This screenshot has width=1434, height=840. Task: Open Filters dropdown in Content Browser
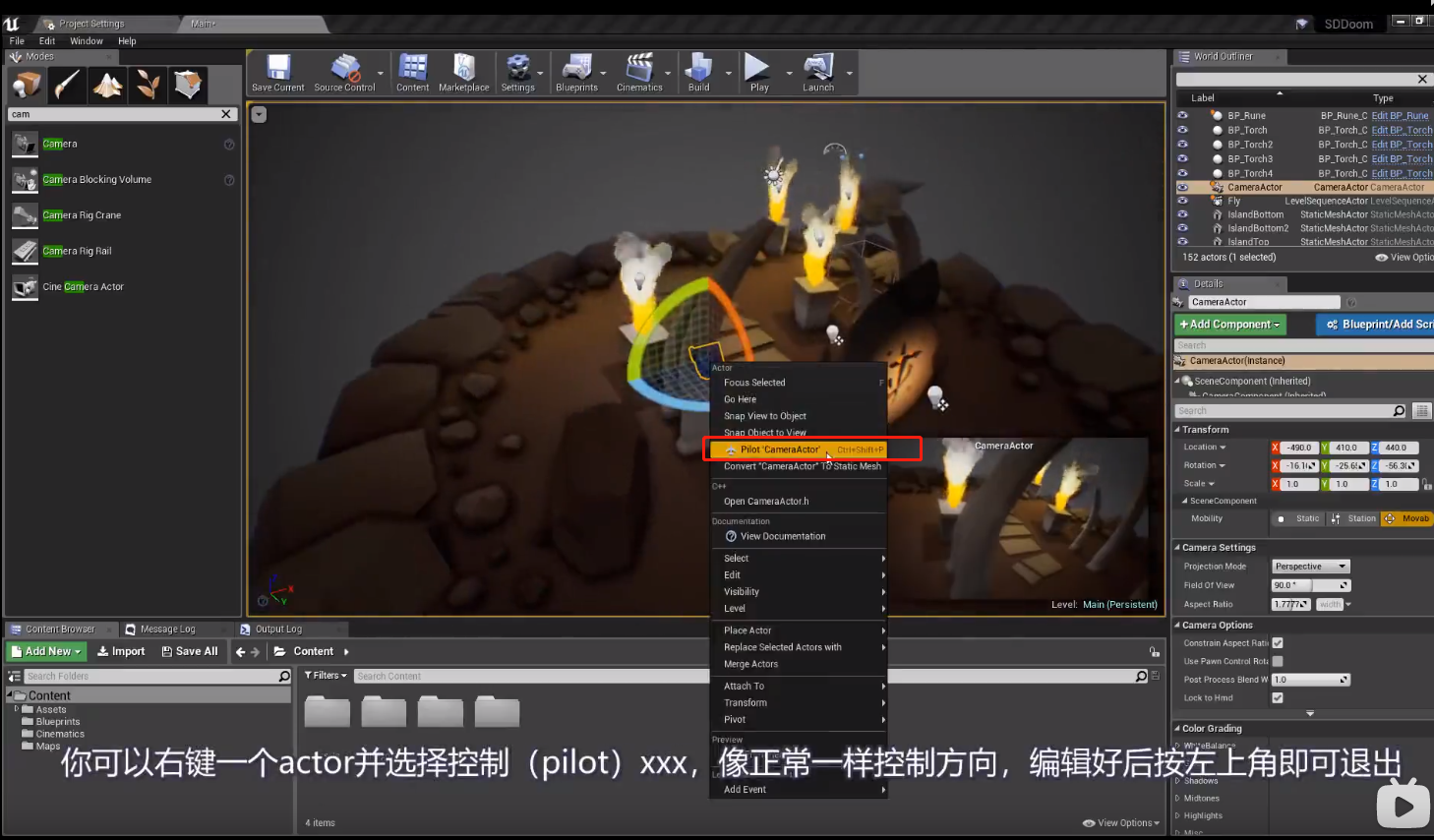point(326,676)
